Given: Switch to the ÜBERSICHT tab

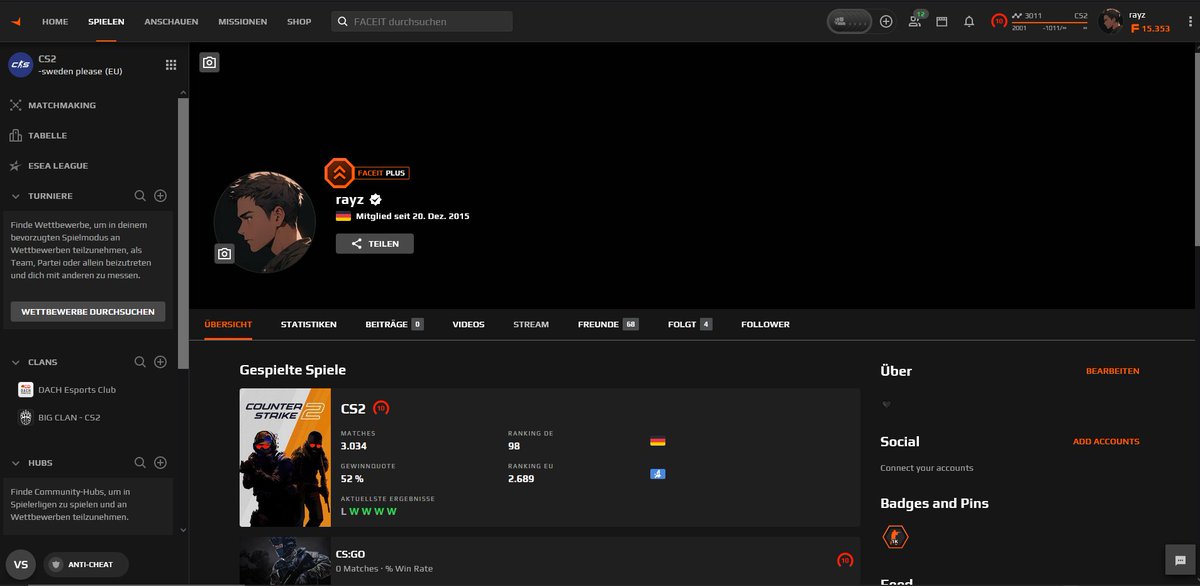Looking at the screenshot, I should coord(228,324).
